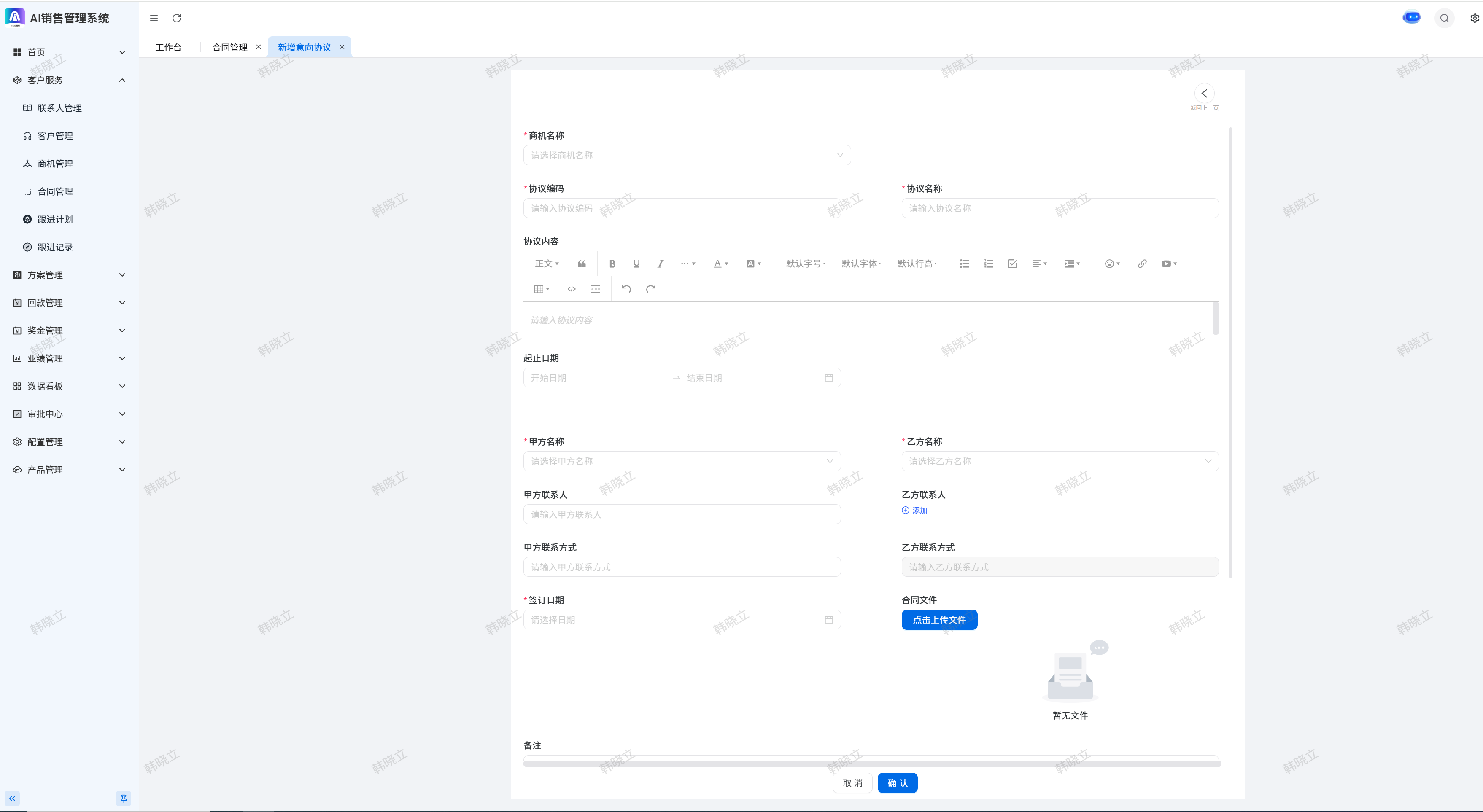Click the undo arrow in editor
The width and height of the screenshot is (1483, 812).
coord(626,289)
